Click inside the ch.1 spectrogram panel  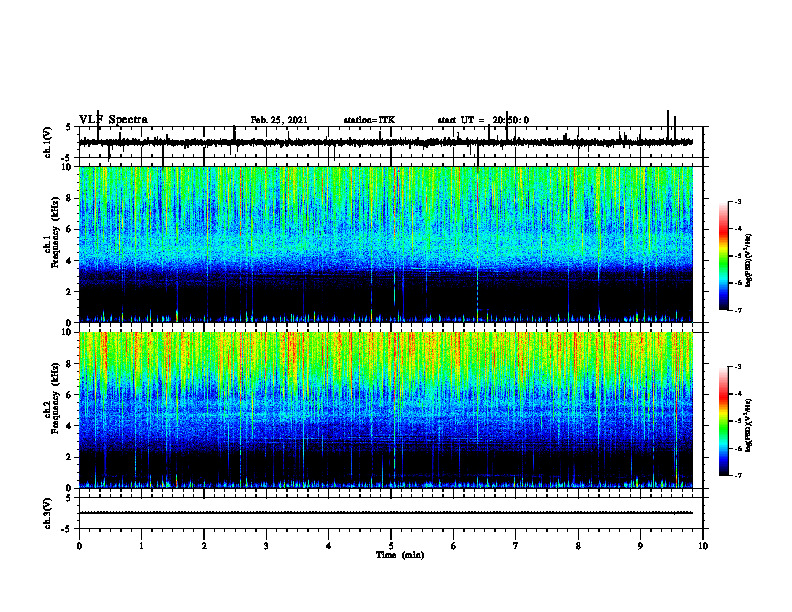click(x=386, y=244)
